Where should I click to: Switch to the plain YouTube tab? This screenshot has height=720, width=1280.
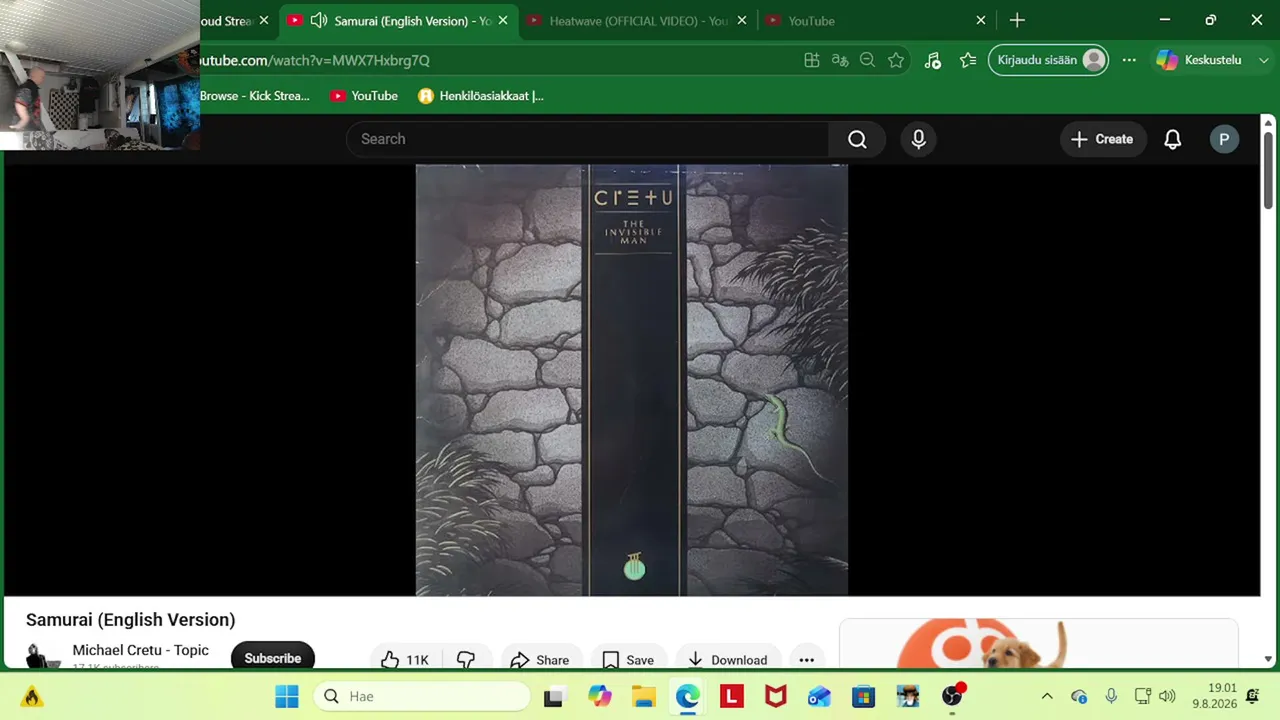(x=876, y=20)
